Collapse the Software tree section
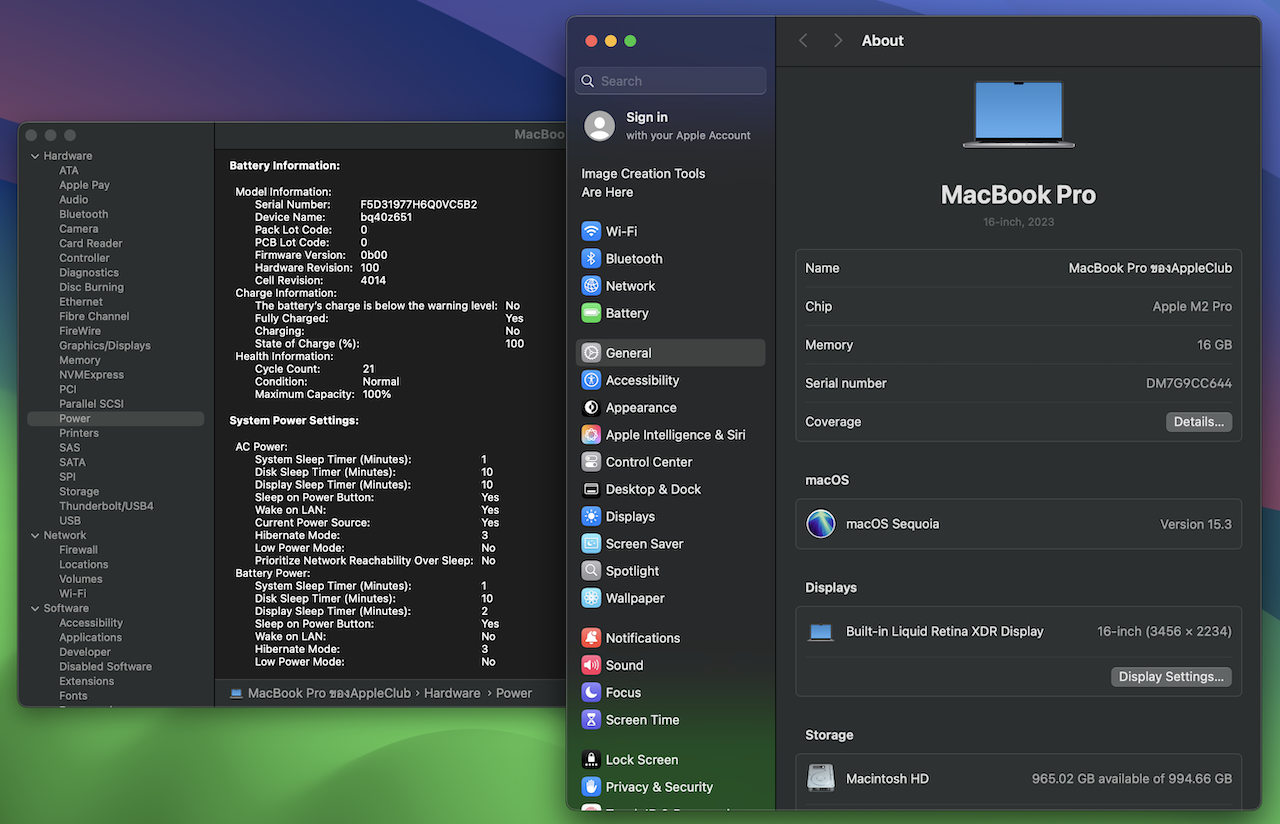Image resolution: width=1280 pixels, height=824 pixels. tap(35, 609)
